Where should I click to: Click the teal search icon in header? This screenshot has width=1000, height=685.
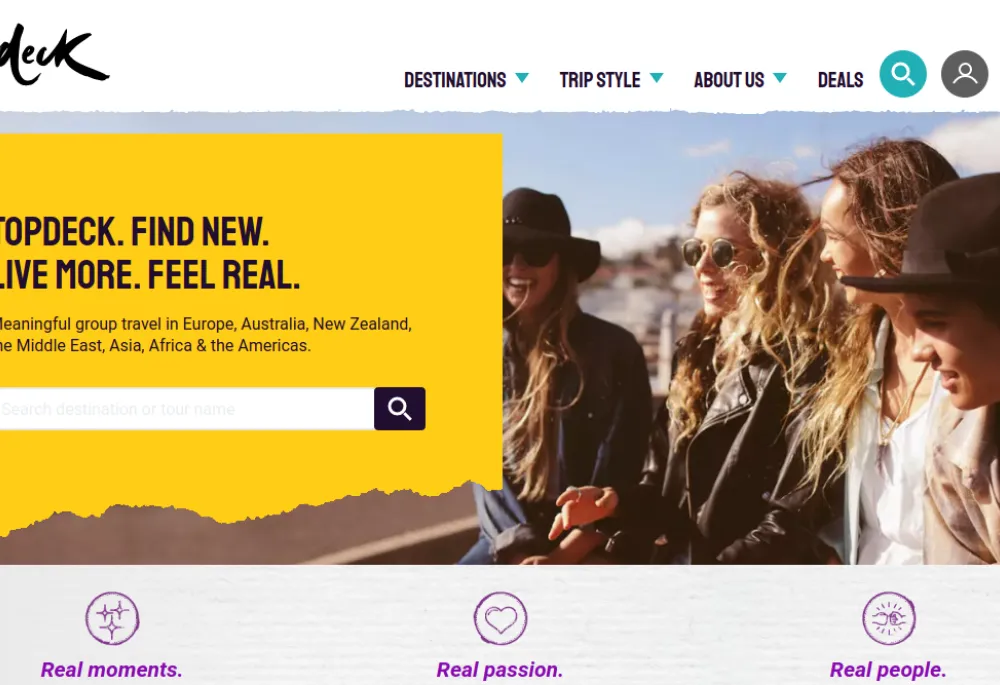[x=902, y=74]
